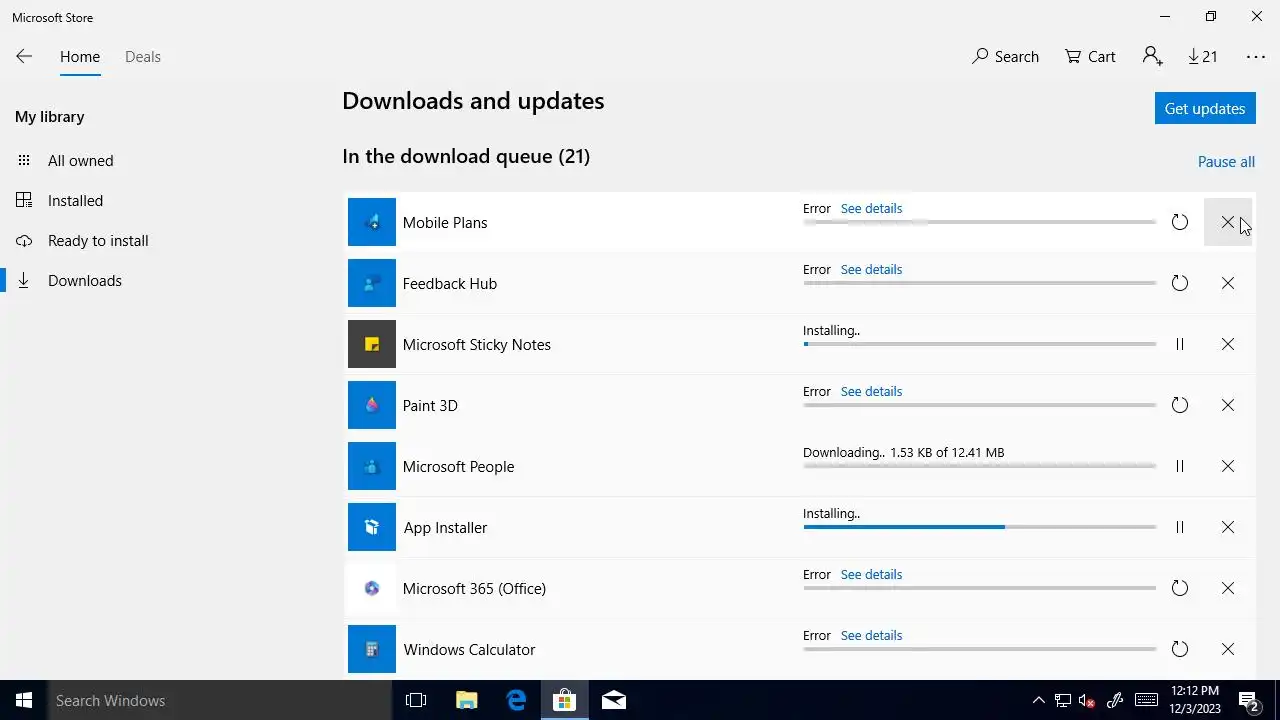
Task: Cancel the Paint 3D download
Action: pyautogui.click(x=1228, y=405)
